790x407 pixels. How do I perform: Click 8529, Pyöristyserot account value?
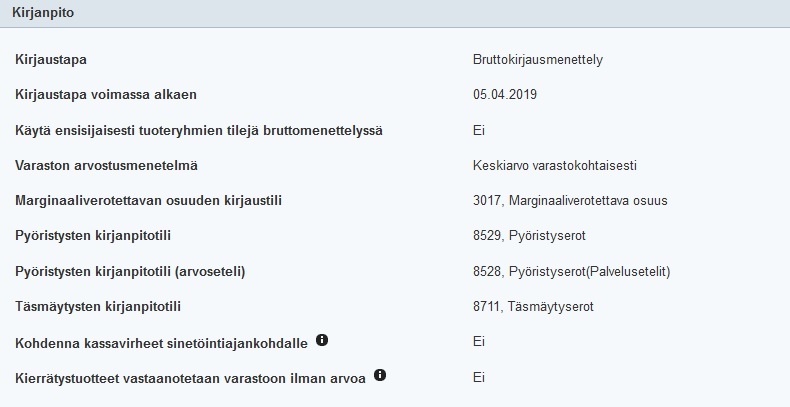tap(529, 236)
